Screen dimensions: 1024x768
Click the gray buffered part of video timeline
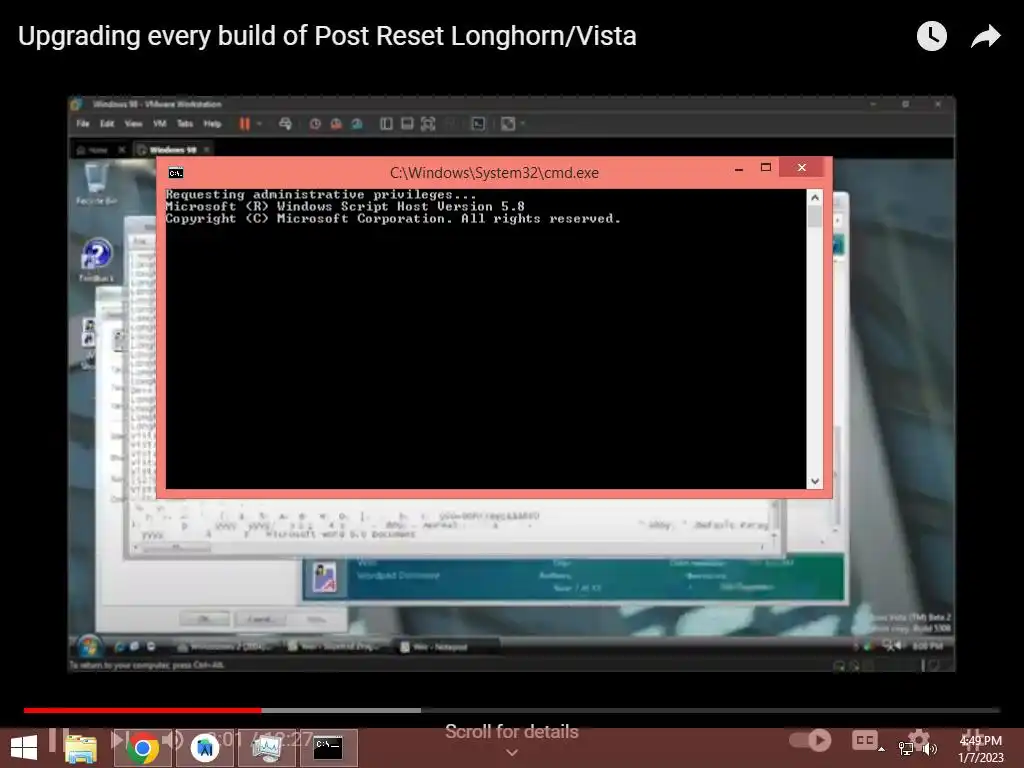[x=341, y=710]
